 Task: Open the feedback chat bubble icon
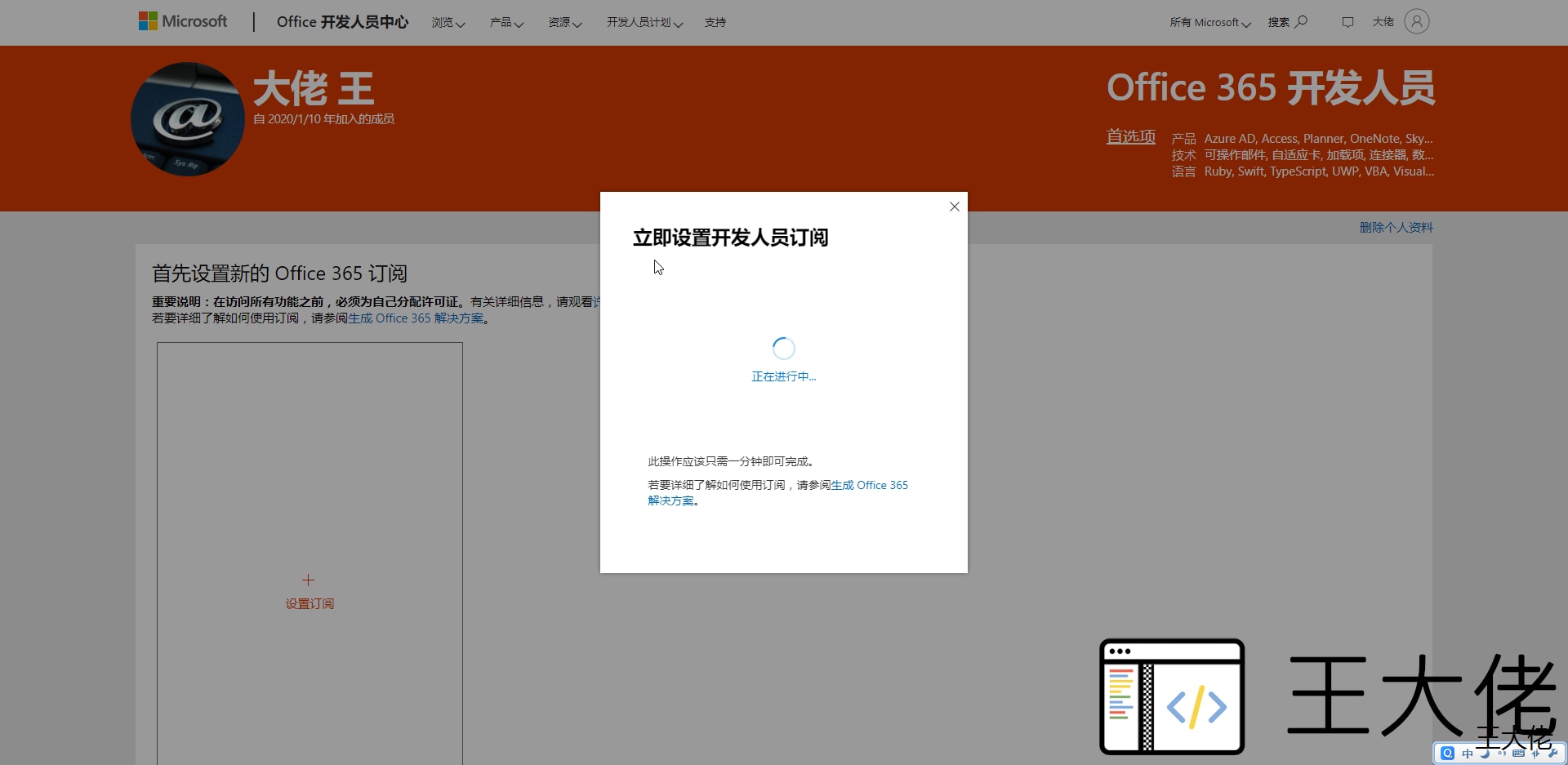(x=1347, y=22)
